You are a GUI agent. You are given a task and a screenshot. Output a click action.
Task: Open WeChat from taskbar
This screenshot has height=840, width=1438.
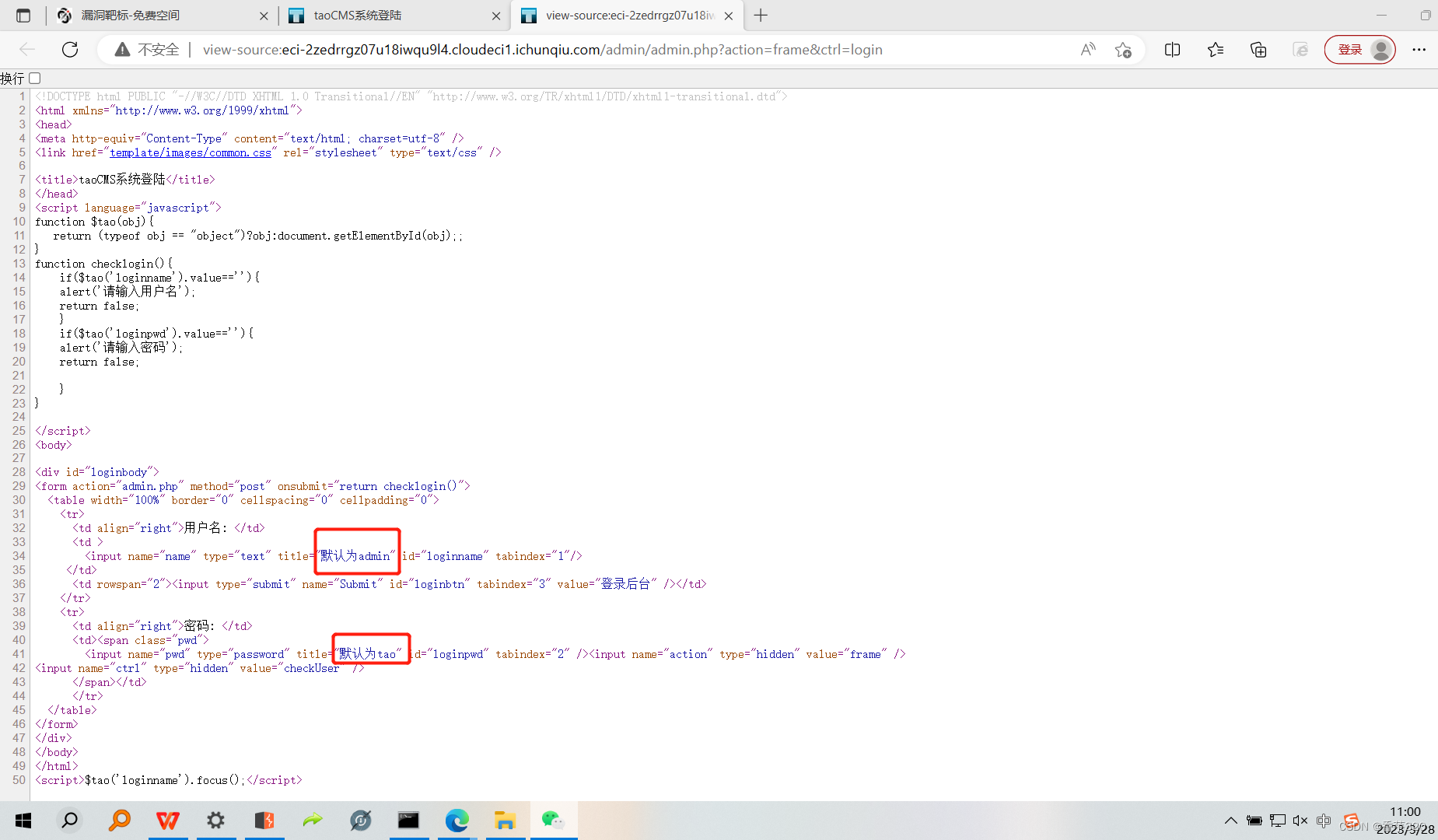click(554, 821)
